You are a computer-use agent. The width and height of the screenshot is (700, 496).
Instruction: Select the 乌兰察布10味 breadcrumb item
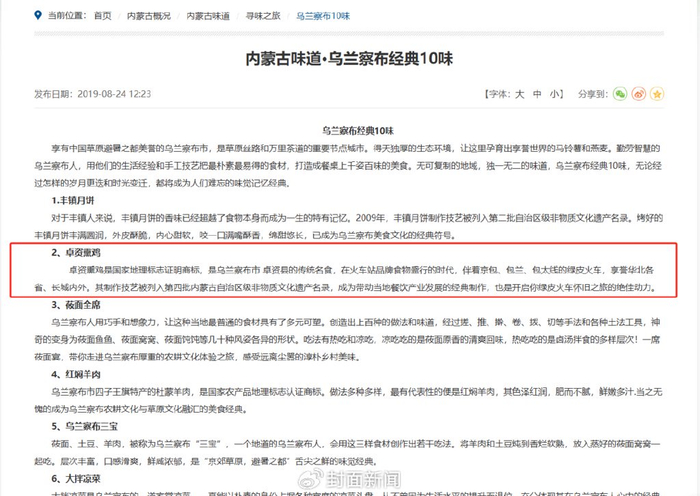pyautogui.click(x=323, y=16)
